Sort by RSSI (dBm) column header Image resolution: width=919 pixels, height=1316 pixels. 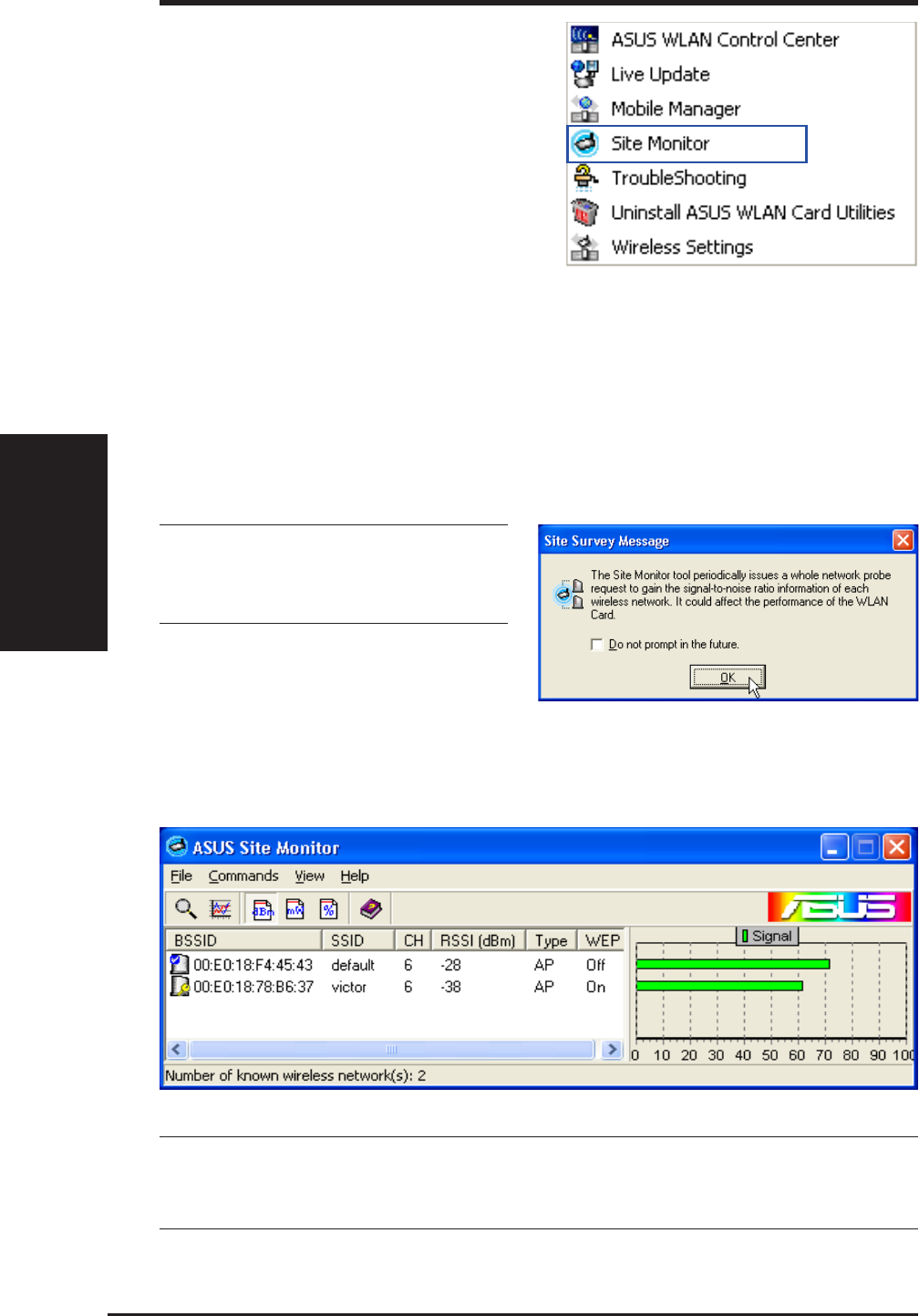[478, 940]
